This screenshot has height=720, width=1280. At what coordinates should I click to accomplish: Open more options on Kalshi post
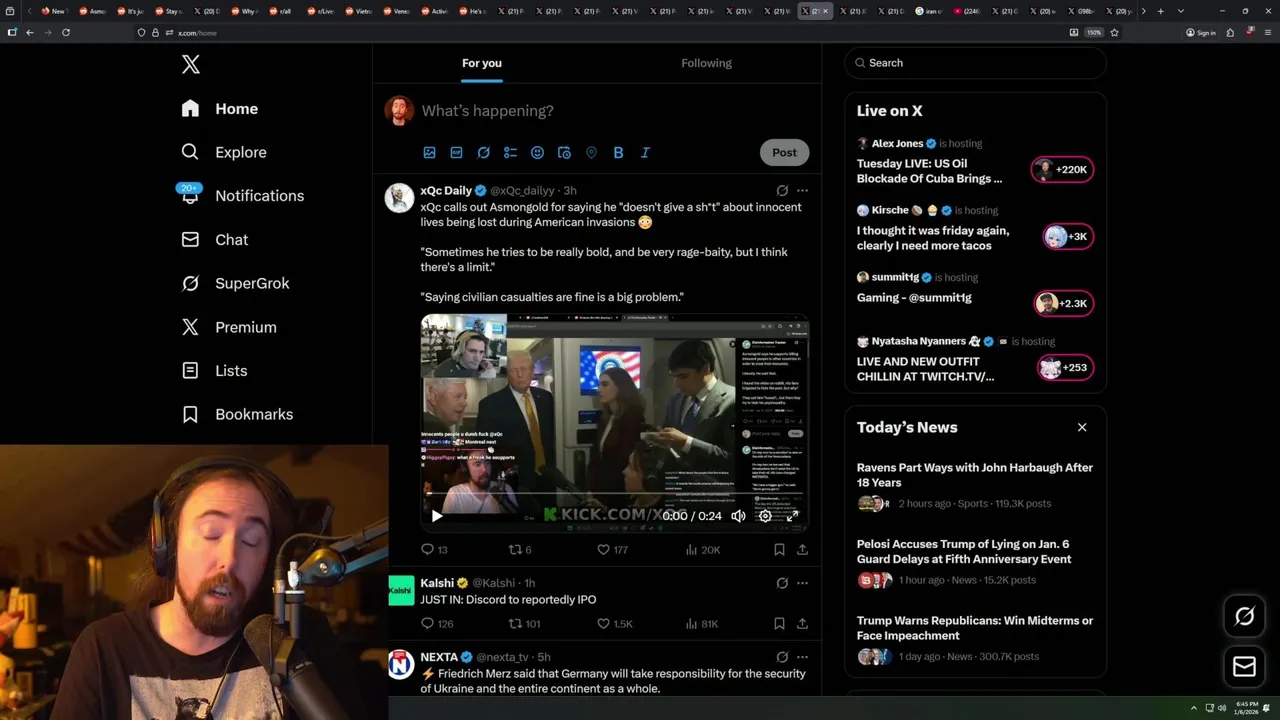802,583
